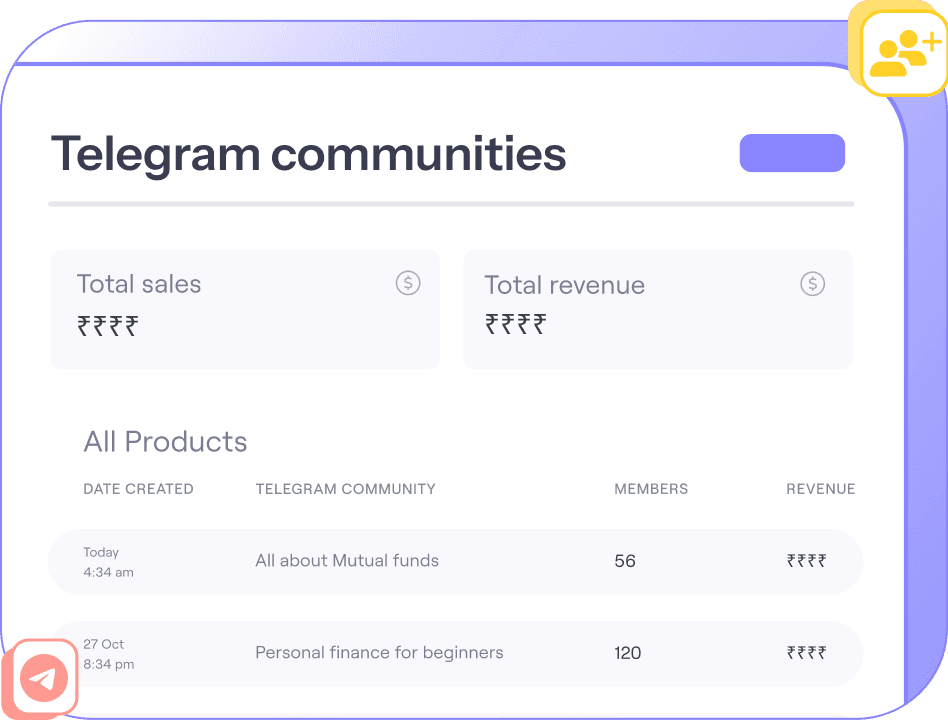Click the dollar icon in Total revenue
The image size is (948, 720).
click(813, 284)
